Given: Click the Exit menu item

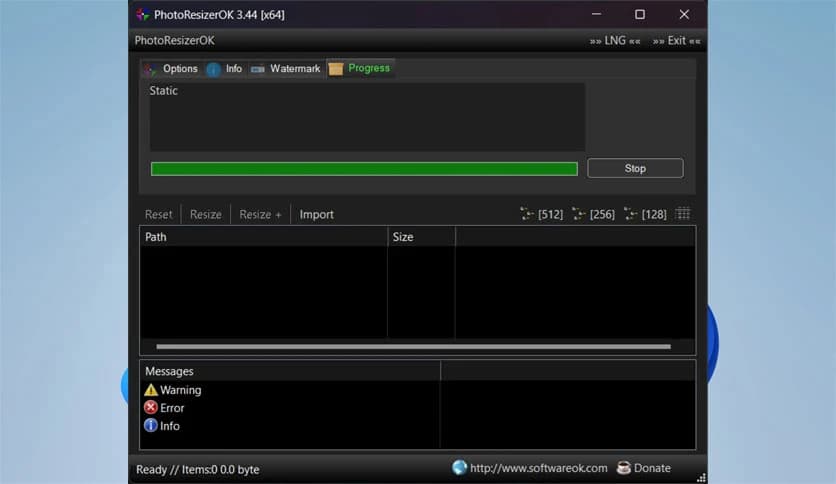Looking at the screenshot, I should [676, 41].
